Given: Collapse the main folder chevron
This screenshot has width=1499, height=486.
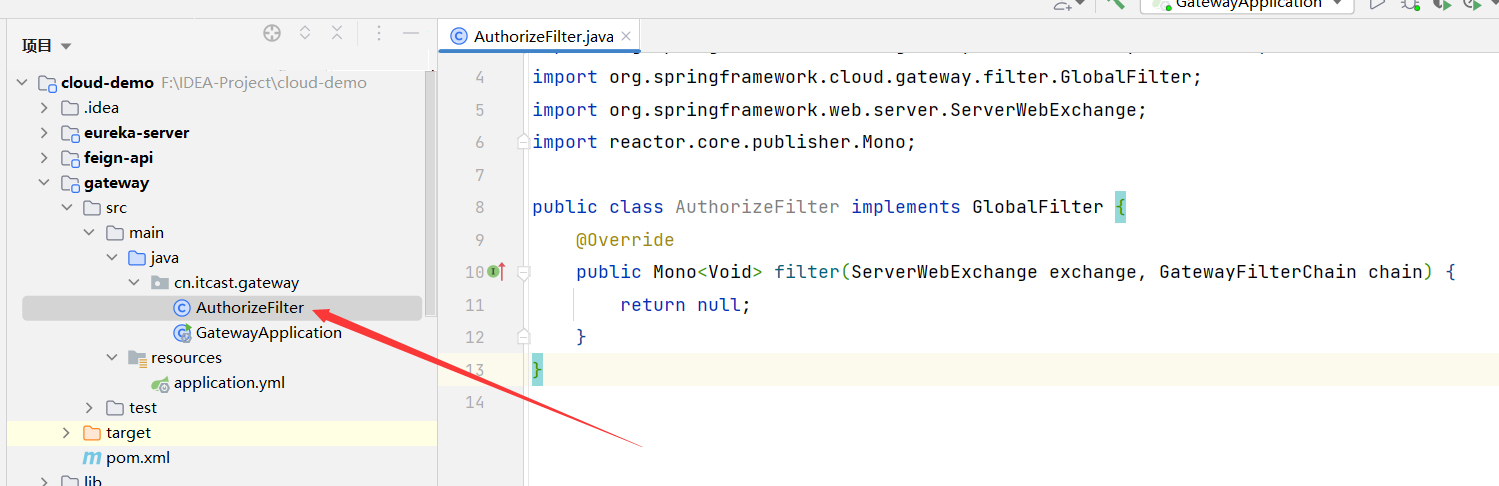Looking at the screenshot, I should tap(89, 233).
